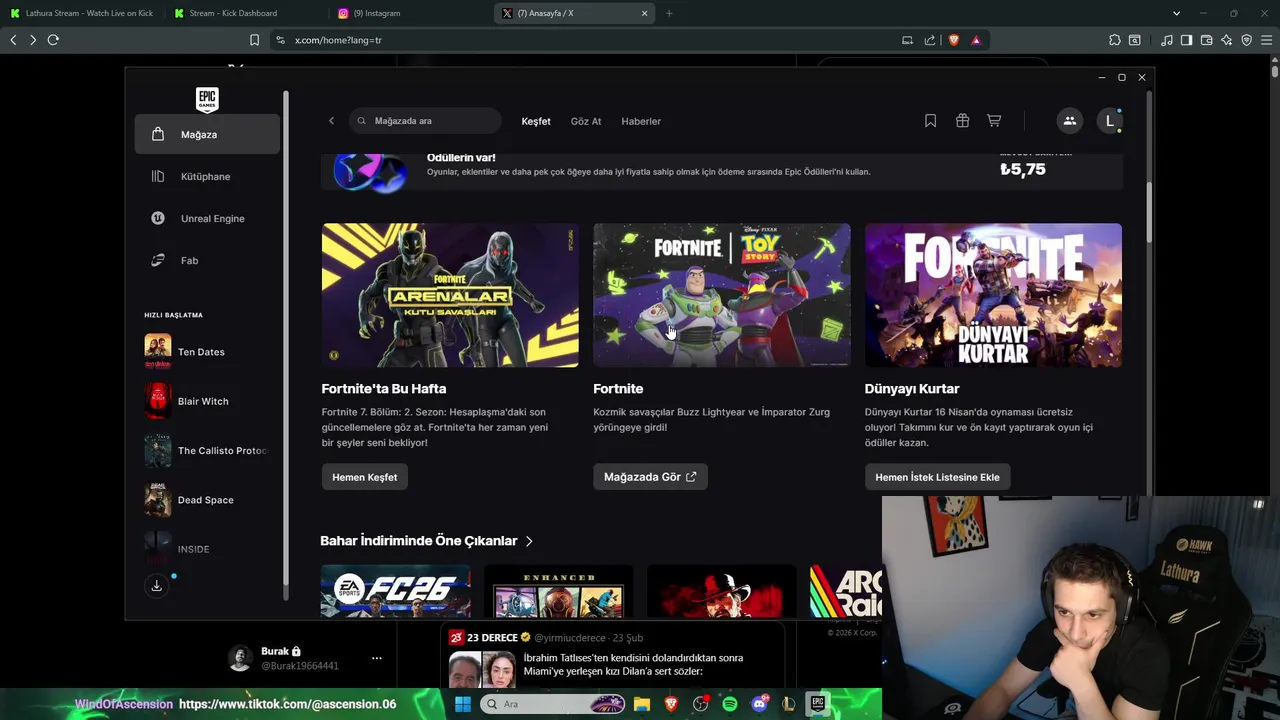Open Fortnite'ta Bu Hafta heading
Viewport: 1280px width, 720px height.
pyautogui.click(x=384, y=389)
